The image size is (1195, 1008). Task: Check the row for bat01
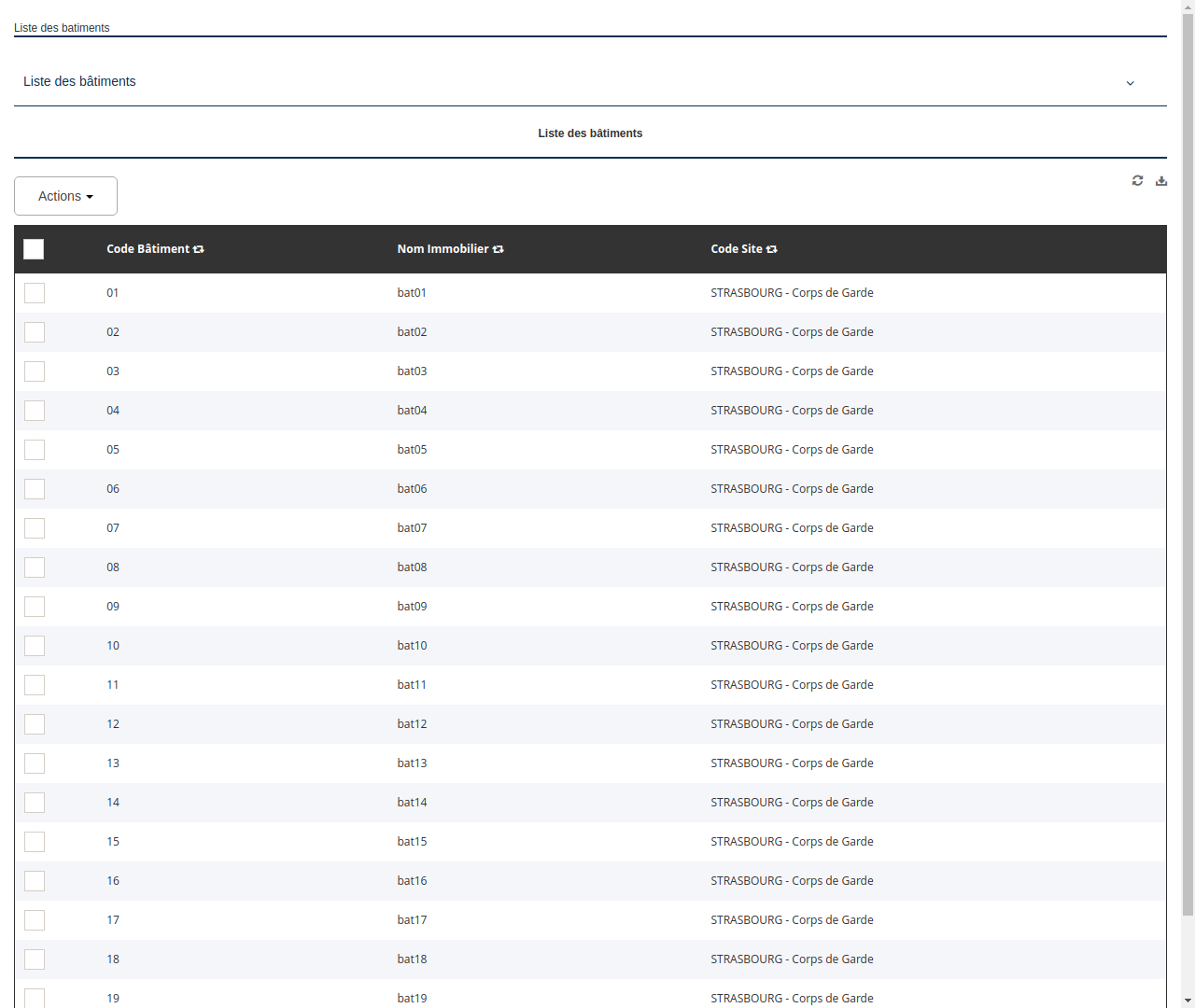[34, 292]
